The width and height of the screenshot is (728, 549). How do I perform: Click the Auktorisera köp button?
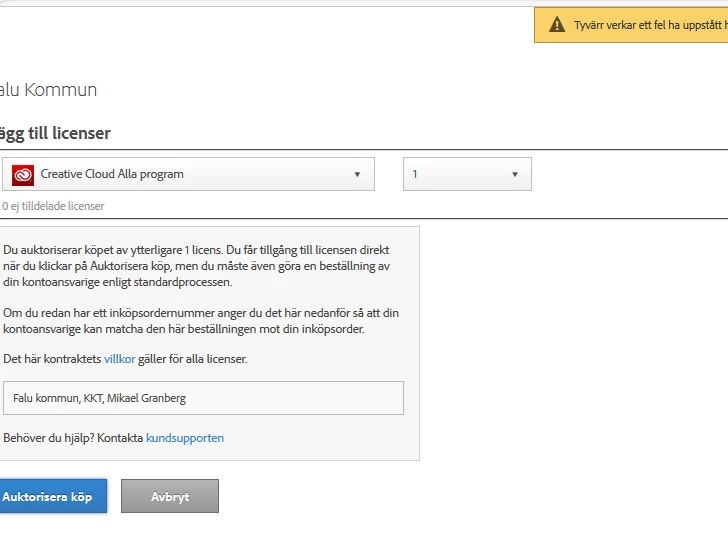point(52,497)
